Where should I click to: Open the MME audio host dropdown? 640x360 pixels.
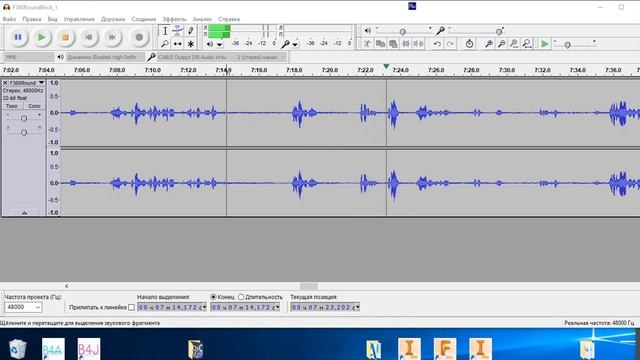(29, 57)
